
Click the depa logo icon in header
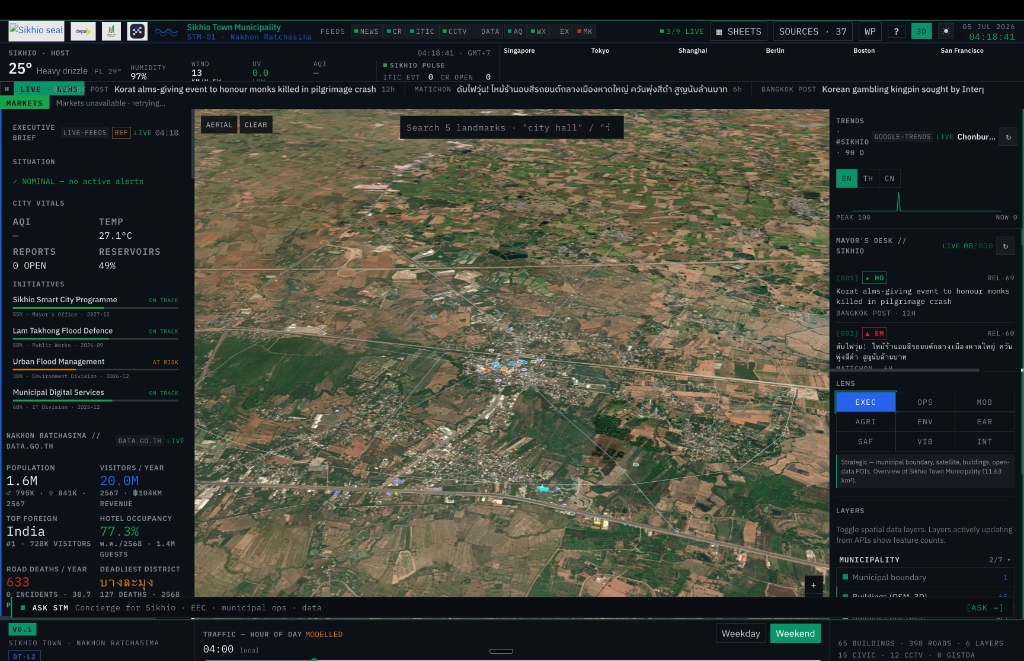click(x=83, y=31)
